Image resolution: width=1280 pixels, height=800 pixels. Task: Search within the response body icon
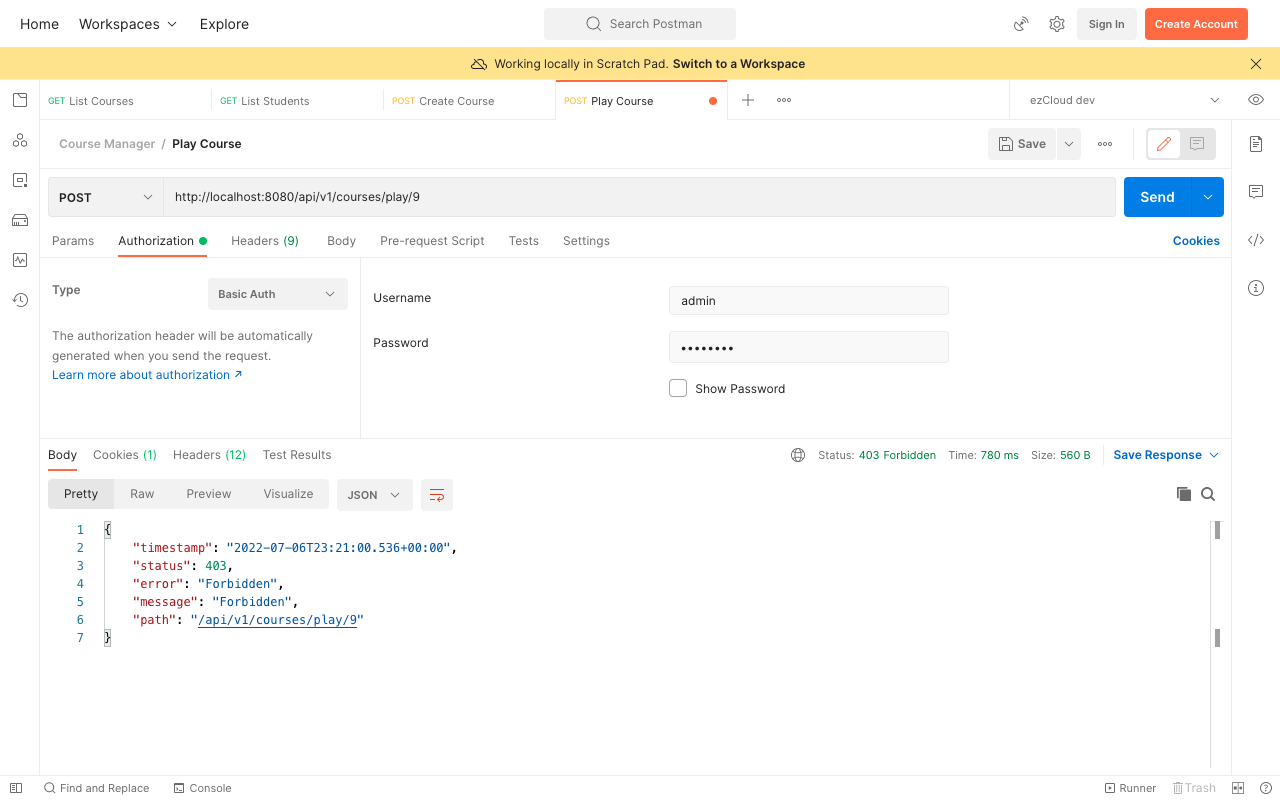[1208, 494]
